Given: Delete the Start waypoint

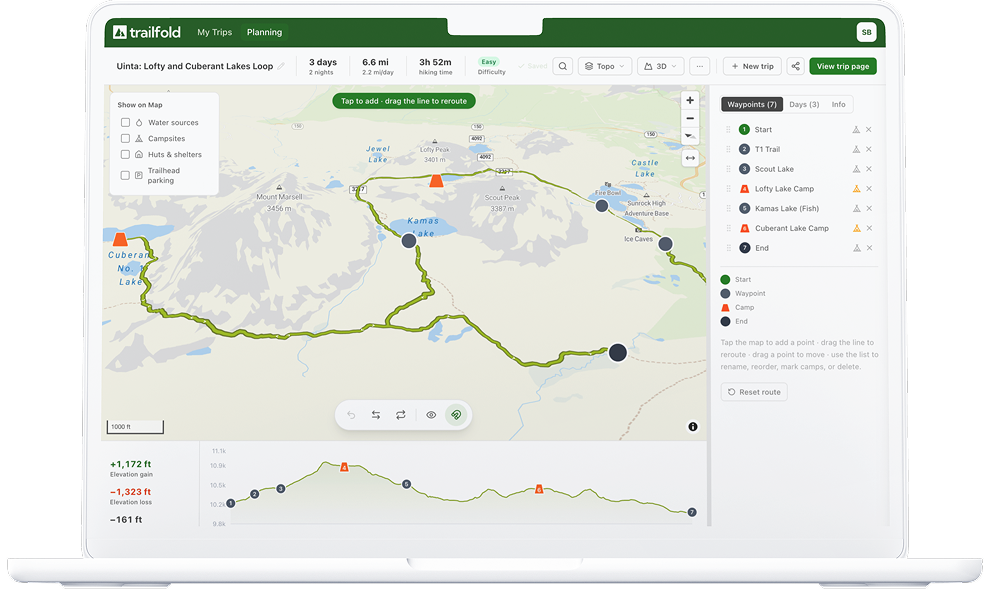Looking at the screenshot, I should click(x=869, y=129).
